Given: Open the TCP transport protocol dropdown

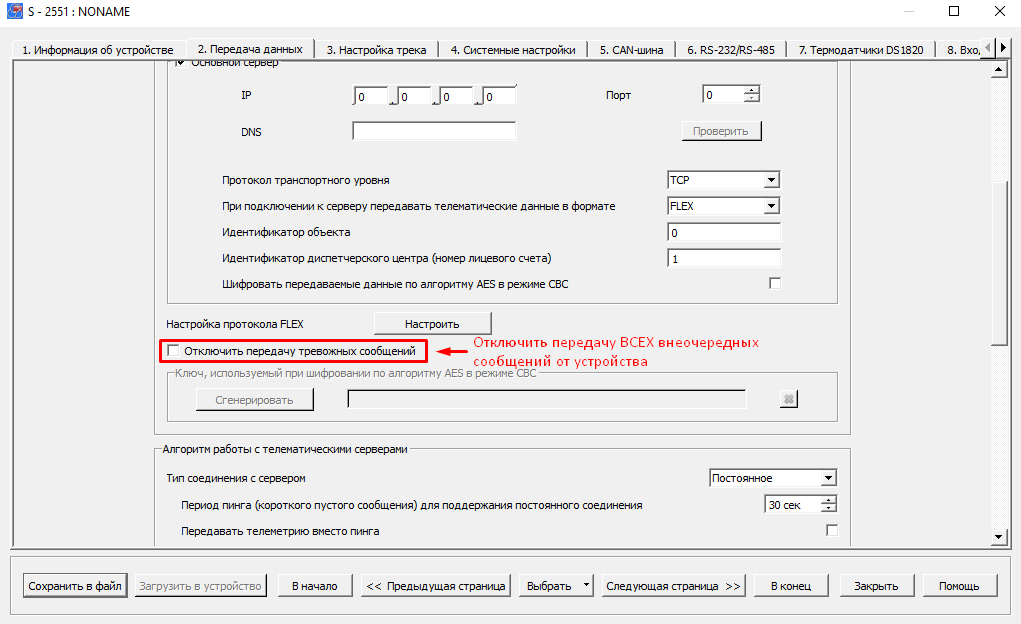Looking at the screenshot, I should [770, 181].
